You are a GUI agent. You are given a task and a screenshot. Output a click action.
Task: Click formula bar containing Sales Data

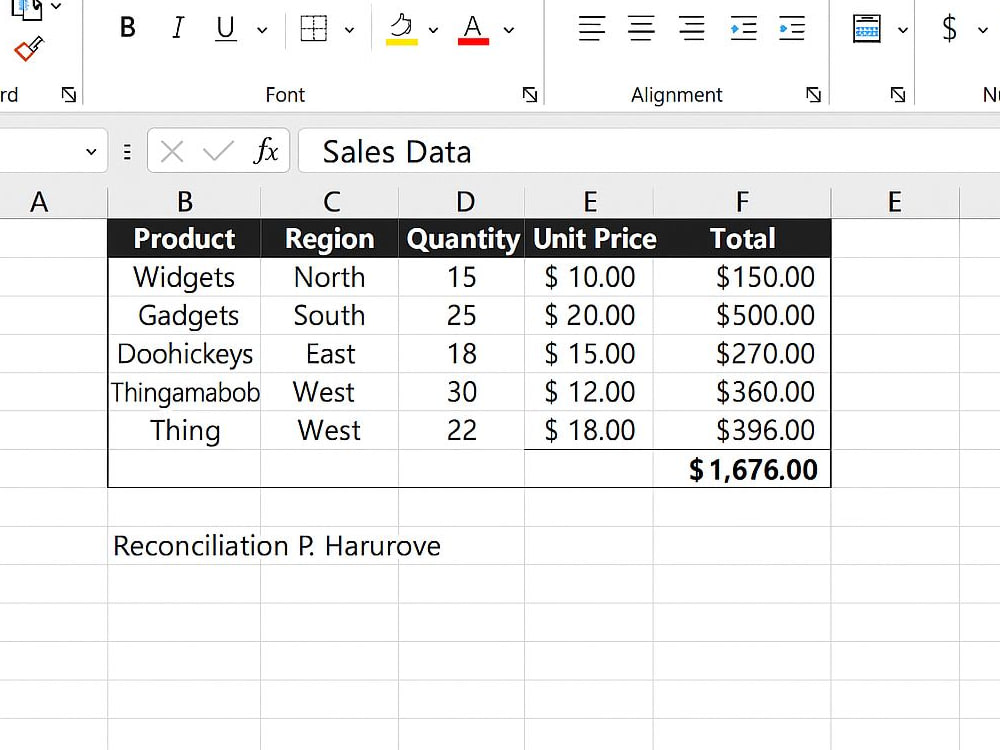[649, 151]
